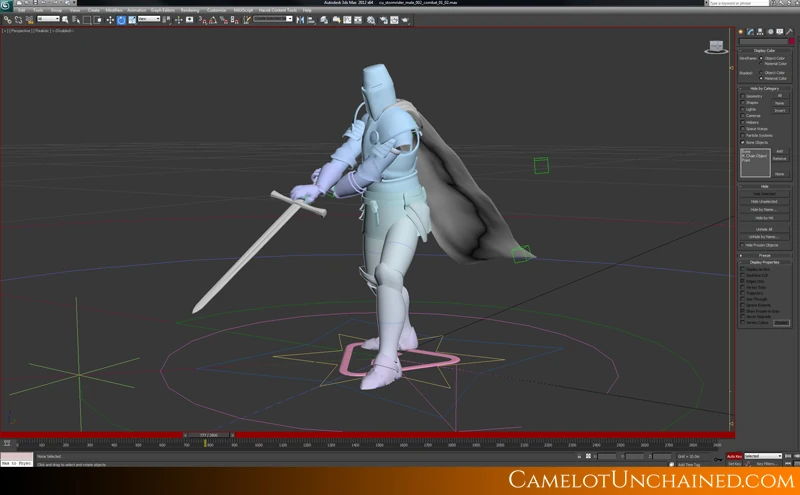Expand the Freeze rollout
Viewport: 800px width, 495px height.
click(764, 256)
